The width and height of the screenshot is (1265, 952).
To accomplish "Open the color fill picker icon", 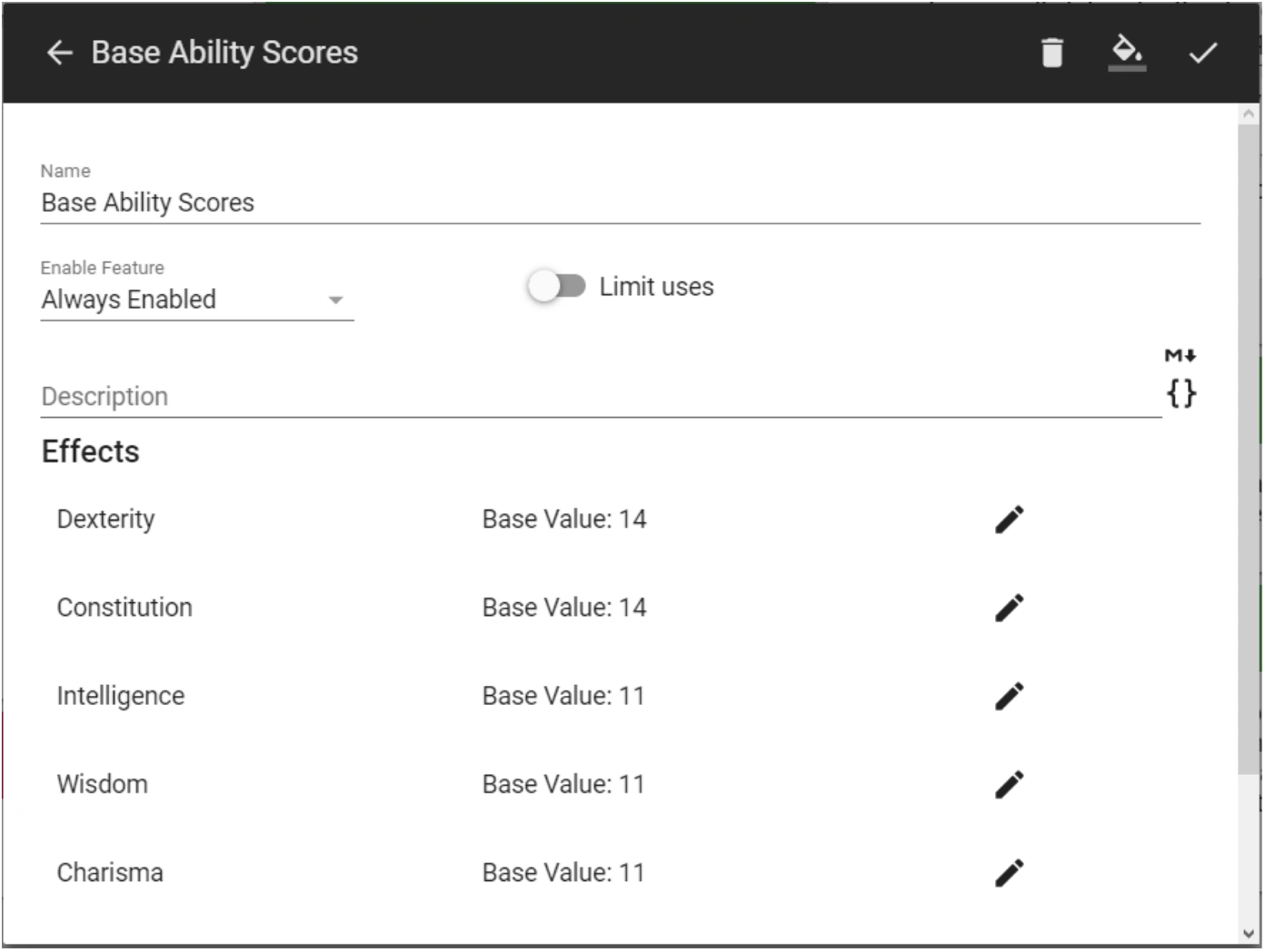I will tap(1127, 52).
